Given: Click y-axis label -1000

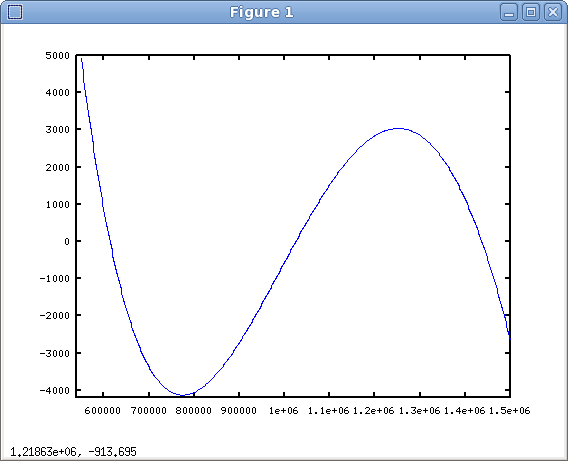Looking at the screenshot, I should coord(55,279).
